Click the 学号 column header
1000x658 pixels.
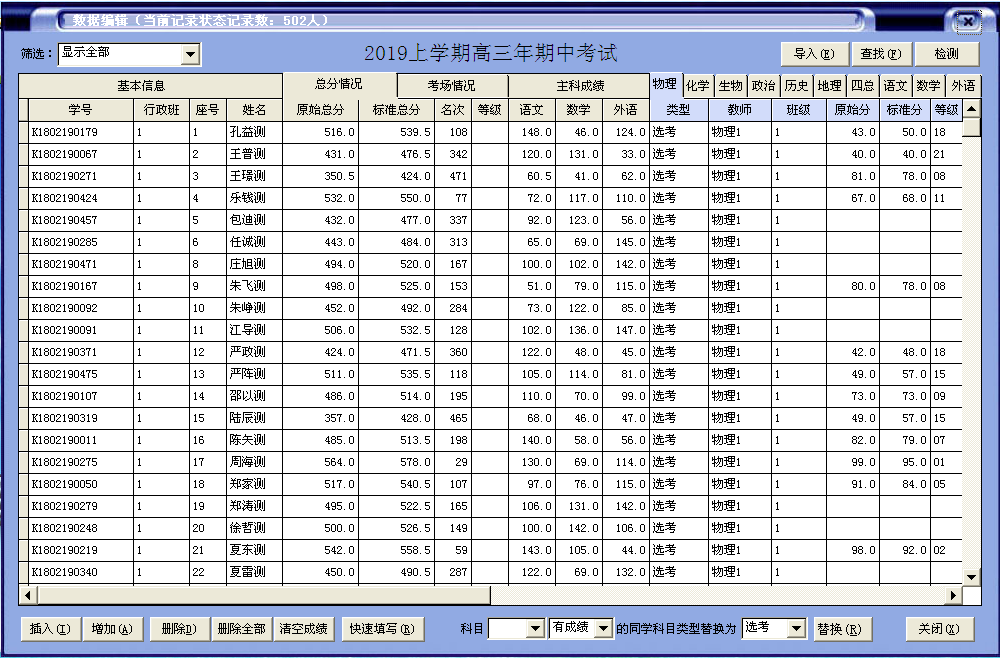click(81, 110)
